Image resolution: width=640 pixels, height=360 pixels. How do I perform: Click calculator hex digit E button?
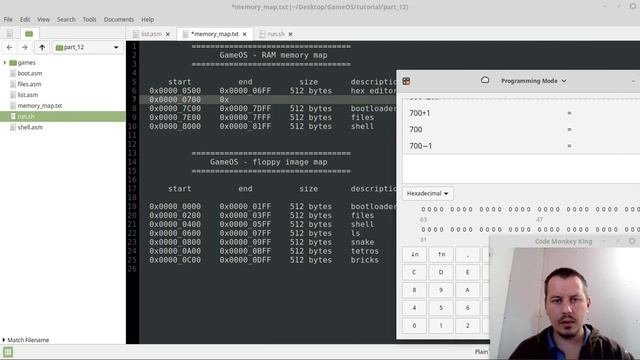468,272
